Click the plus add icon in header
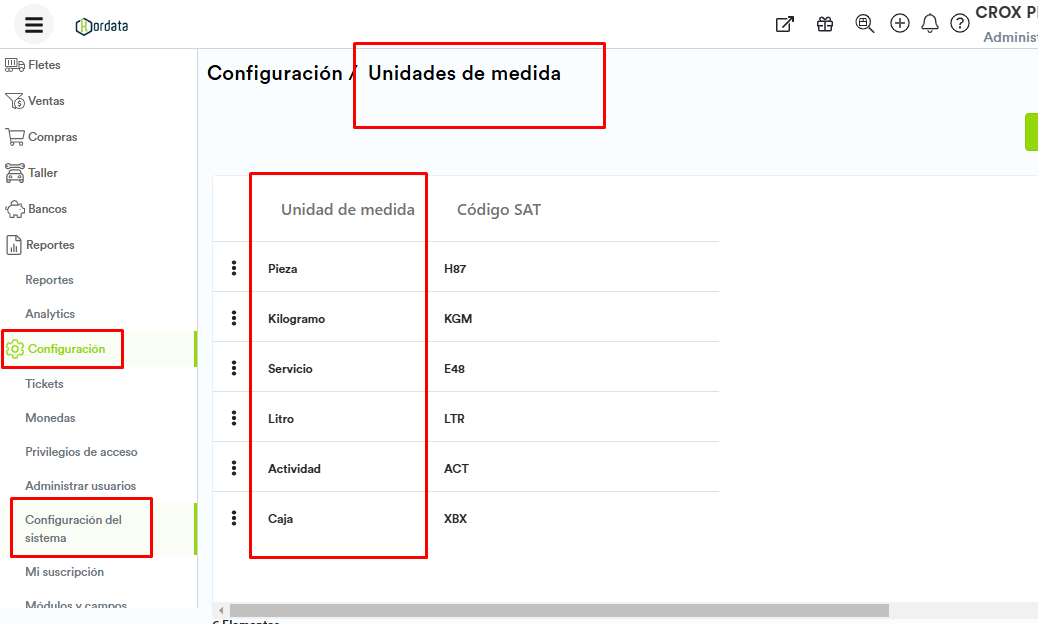This screenshot has height=624, width=1038. coord(900,23)
